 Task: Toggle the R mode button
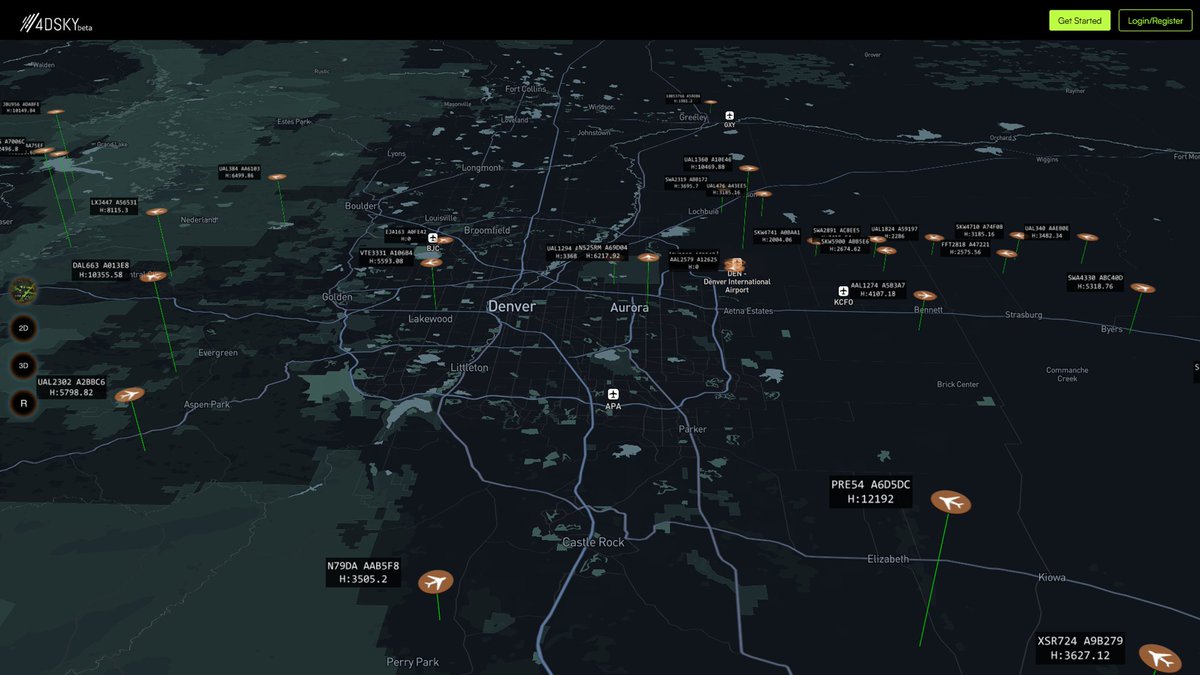pos(22,402)
